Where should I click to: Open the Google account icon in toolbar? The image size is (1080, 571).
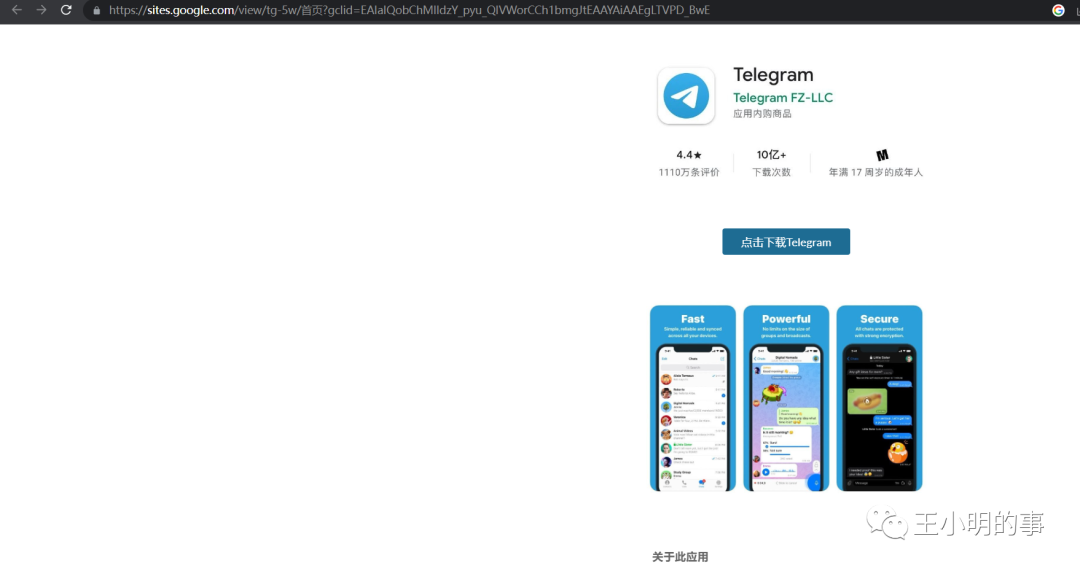[1058, 10]
